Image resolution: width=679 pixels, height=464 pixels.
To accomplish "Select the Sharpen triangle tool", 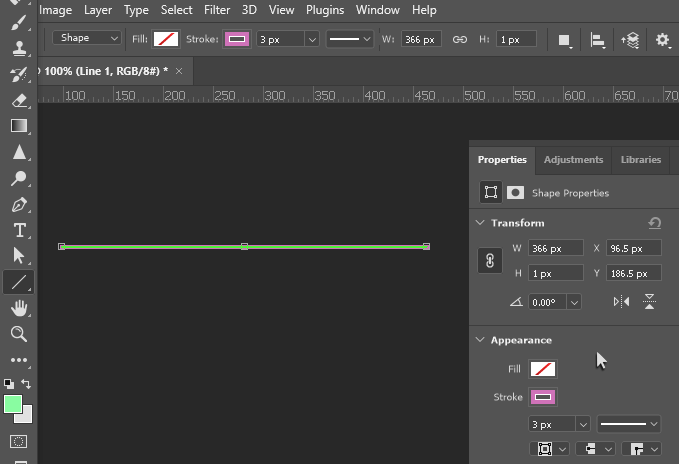I will click(19, 152).
